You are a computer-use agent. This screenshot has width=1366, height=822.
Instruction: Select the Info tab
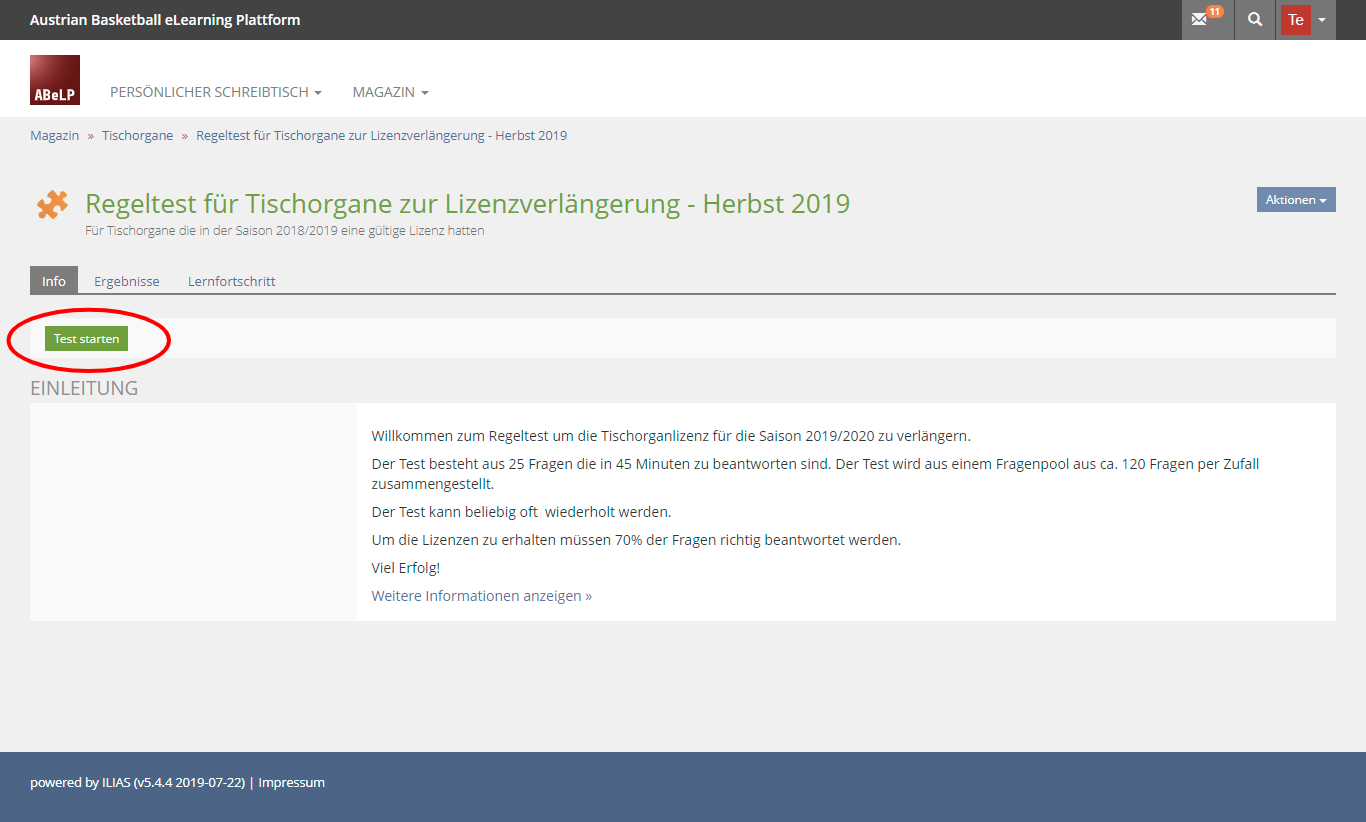pos(54,281)
